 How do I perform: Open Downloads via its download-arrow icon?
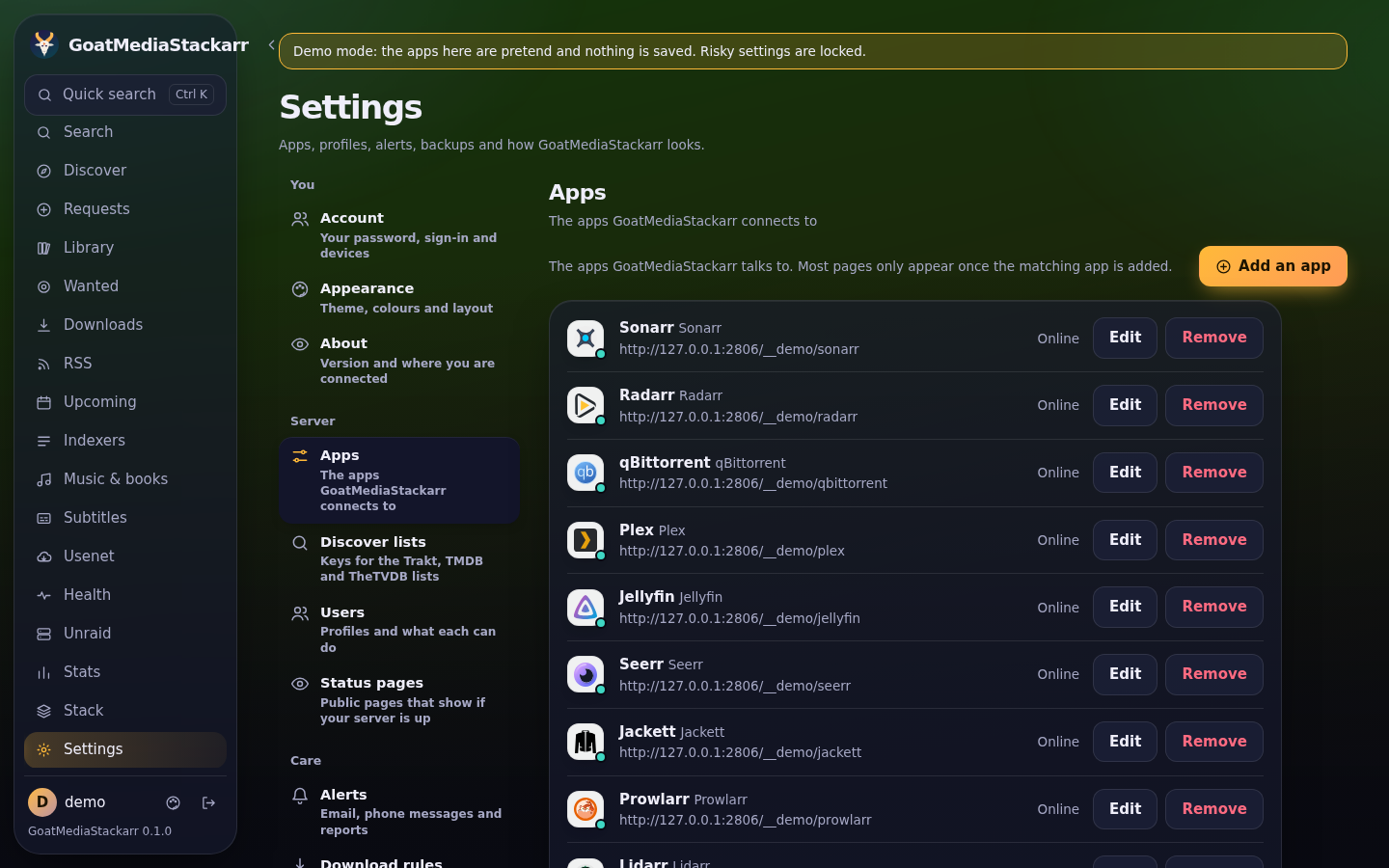click(43, 325)
